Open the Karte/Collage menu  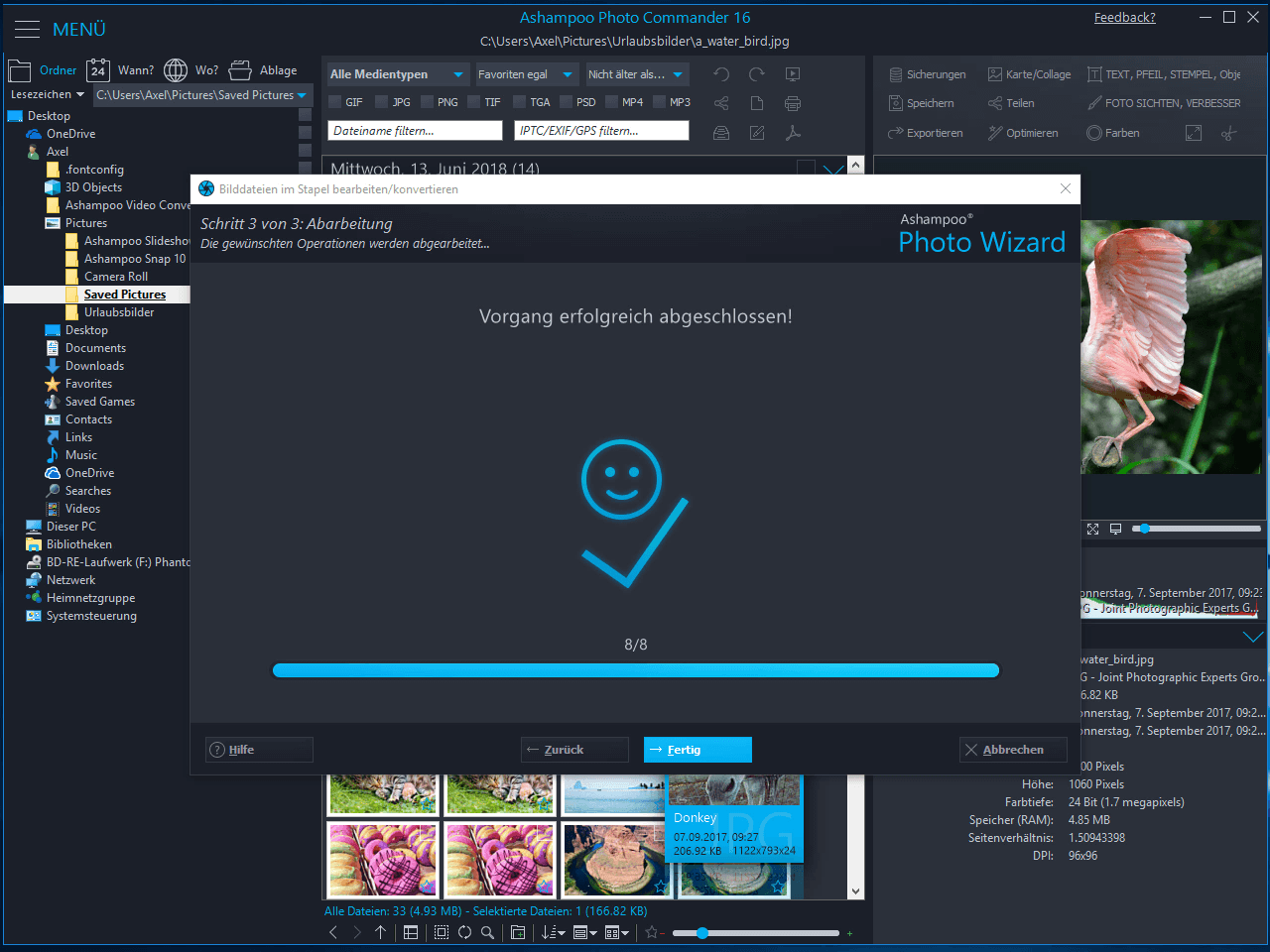click(1030, 74)
